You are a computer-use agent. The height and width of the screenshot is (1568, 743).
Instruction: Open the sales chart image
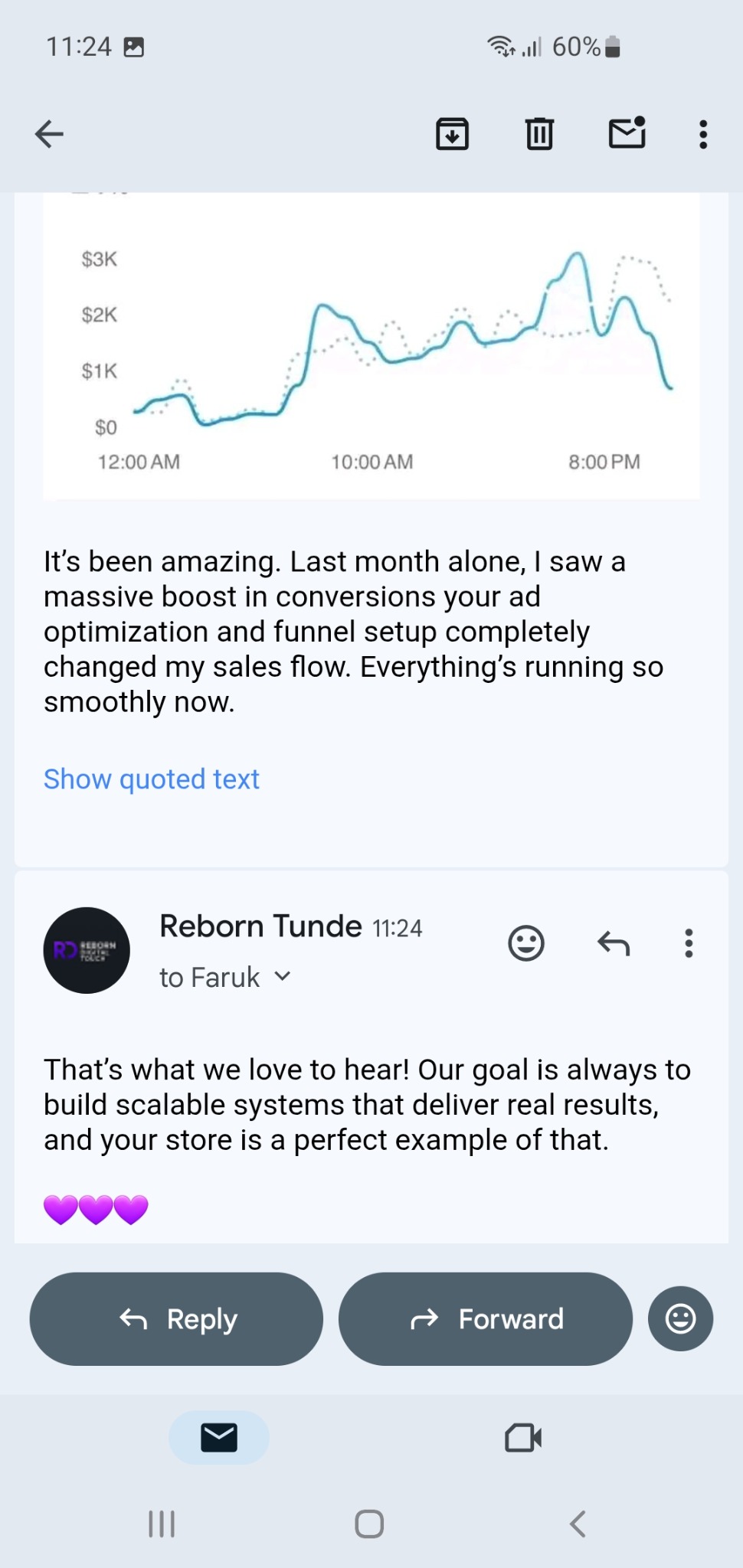(x=371, y=345)
